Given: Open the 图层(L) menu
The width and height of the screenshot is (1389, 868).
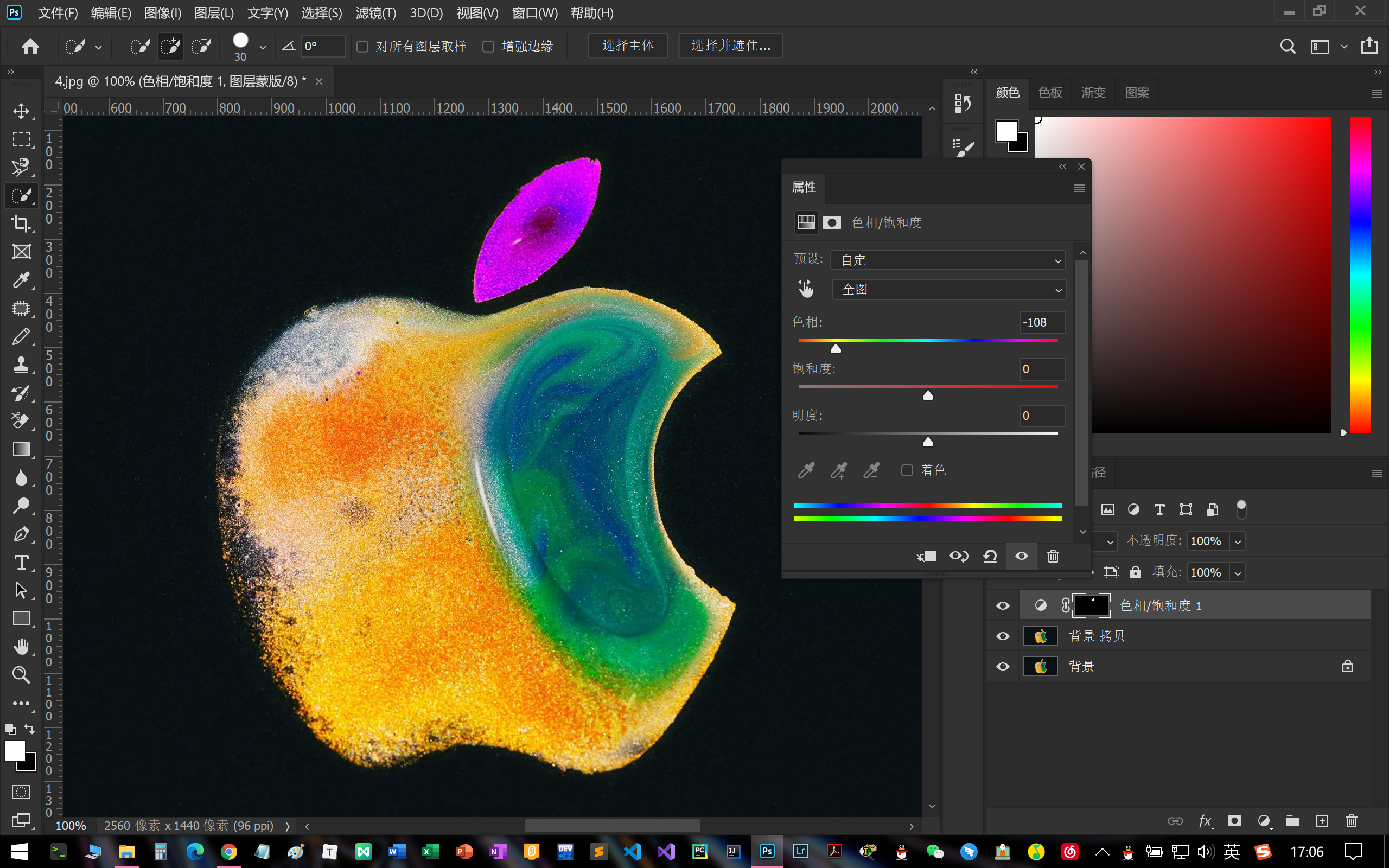Looking at the screenshot, I should pos(214,12).
